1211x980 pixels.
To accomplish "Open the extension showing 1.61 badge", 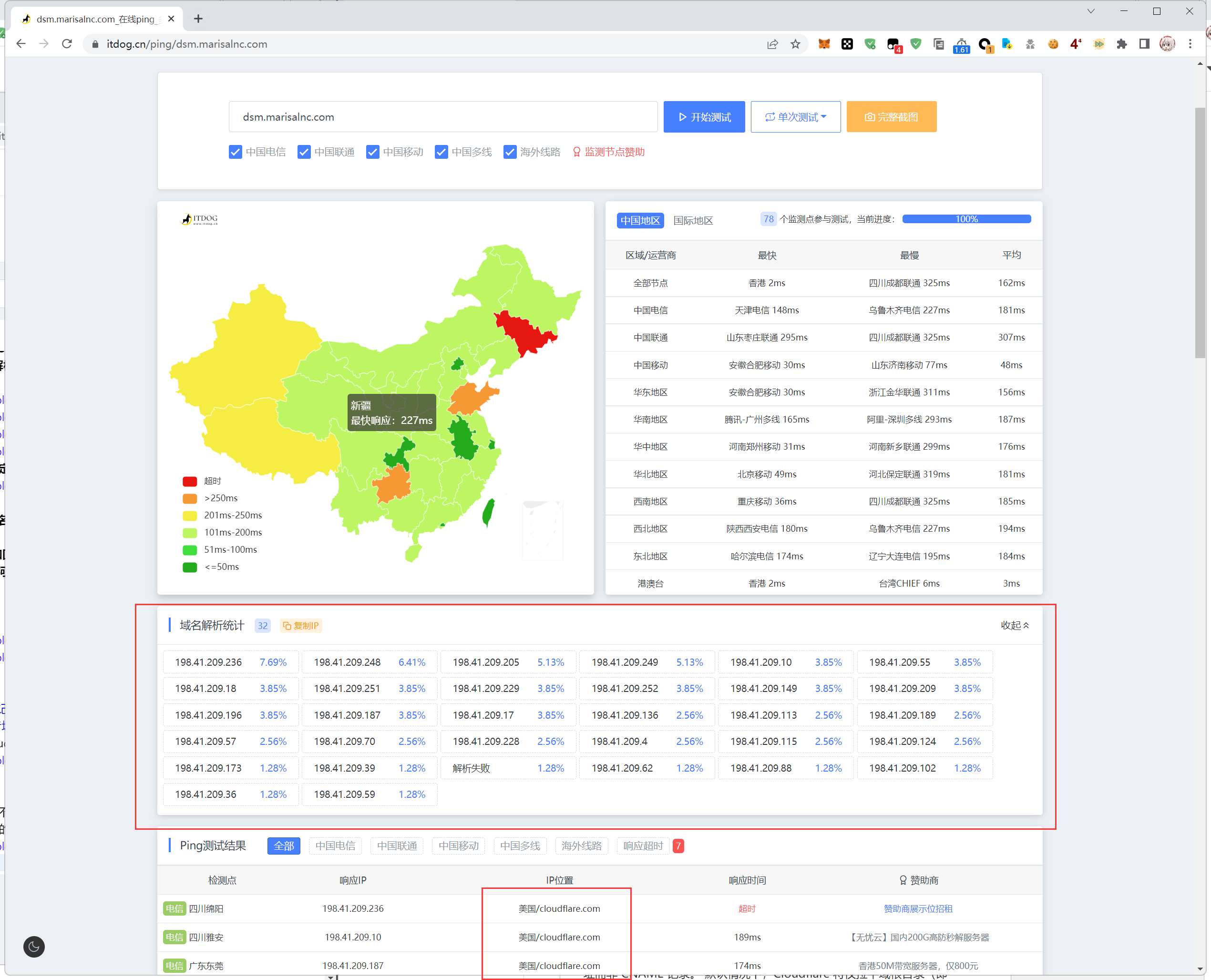I will pos(961,45).
